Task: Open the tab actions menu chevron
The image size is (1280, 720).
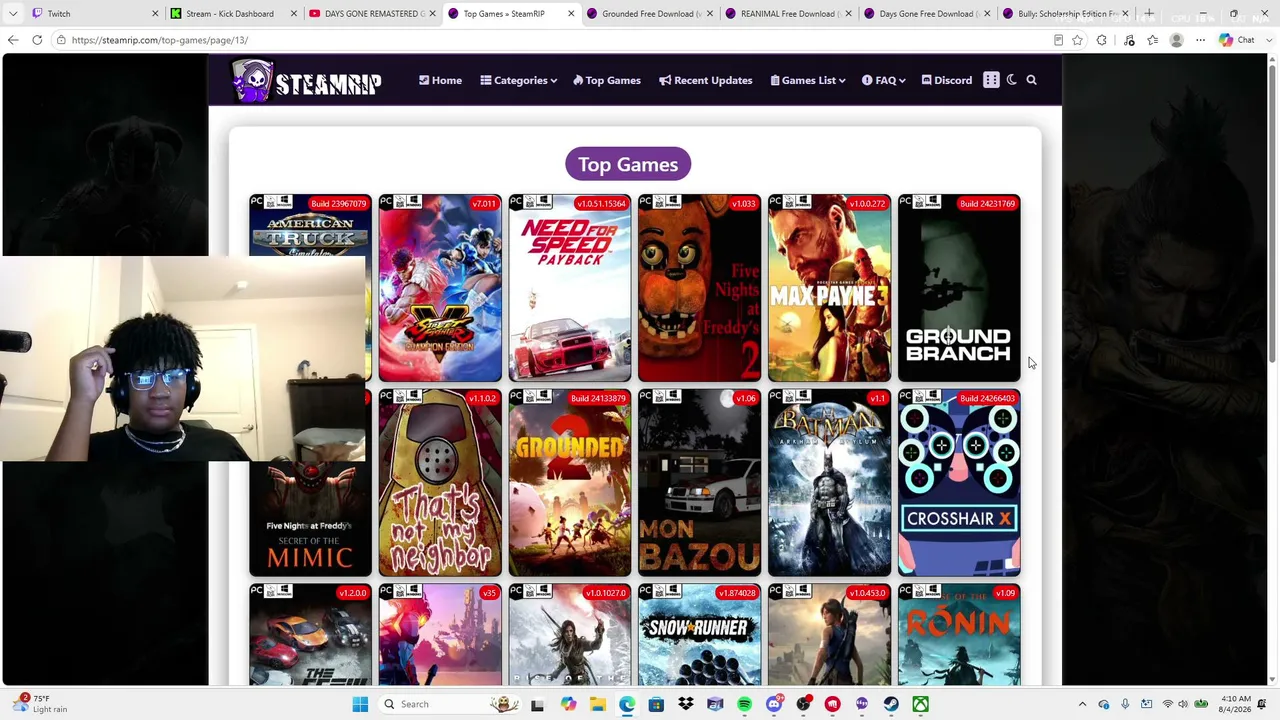Action: (13, 14)
